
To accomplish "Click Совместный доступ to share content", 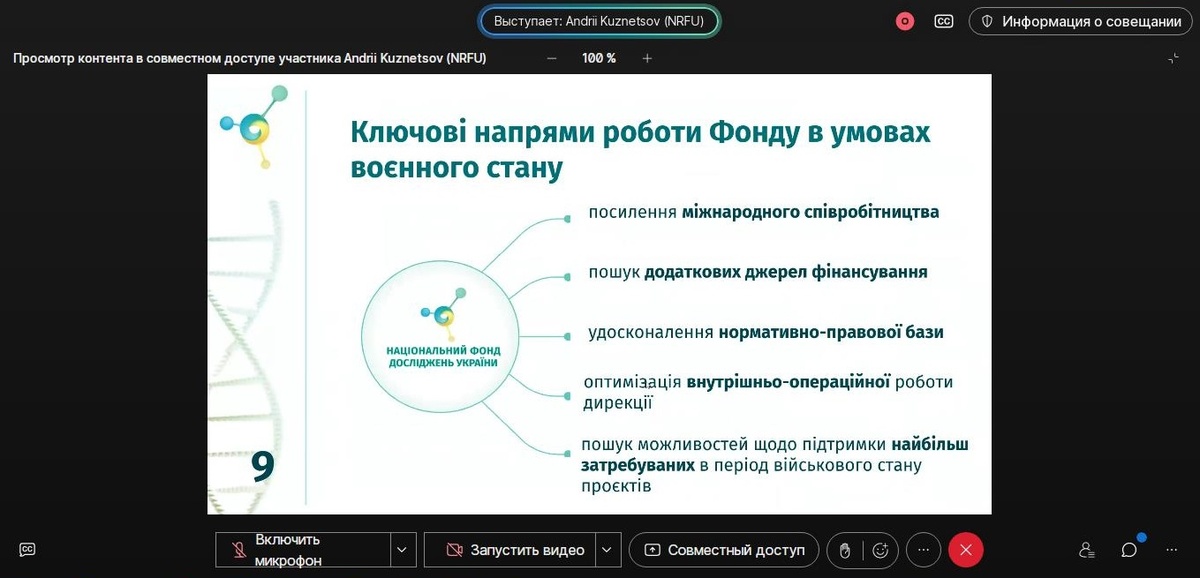I will pos(724,550).
